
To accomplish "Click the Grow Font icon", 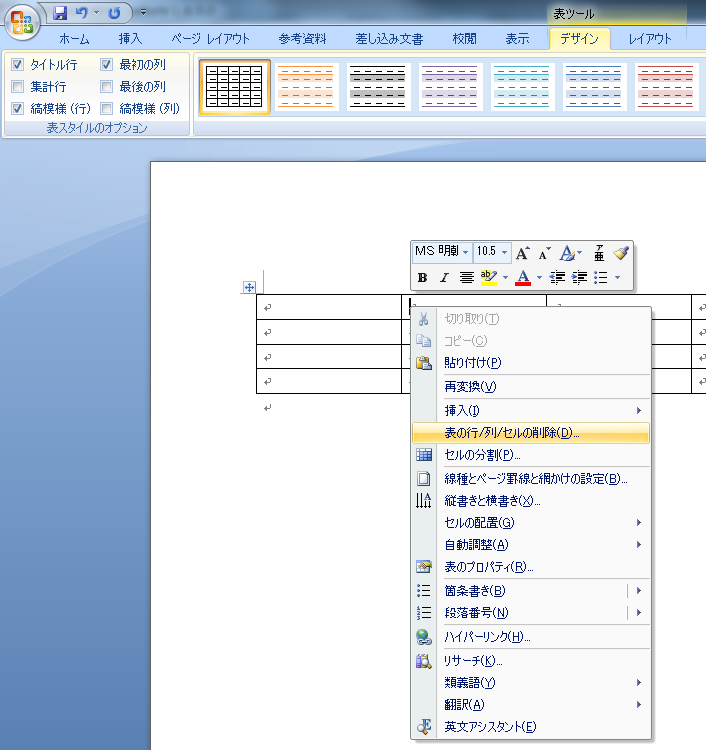I will click(523, 253).
